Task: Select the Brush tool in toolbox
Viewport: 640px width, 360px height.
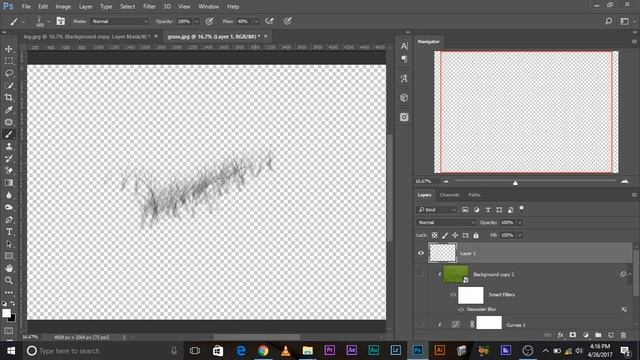Action: point(9,134)
